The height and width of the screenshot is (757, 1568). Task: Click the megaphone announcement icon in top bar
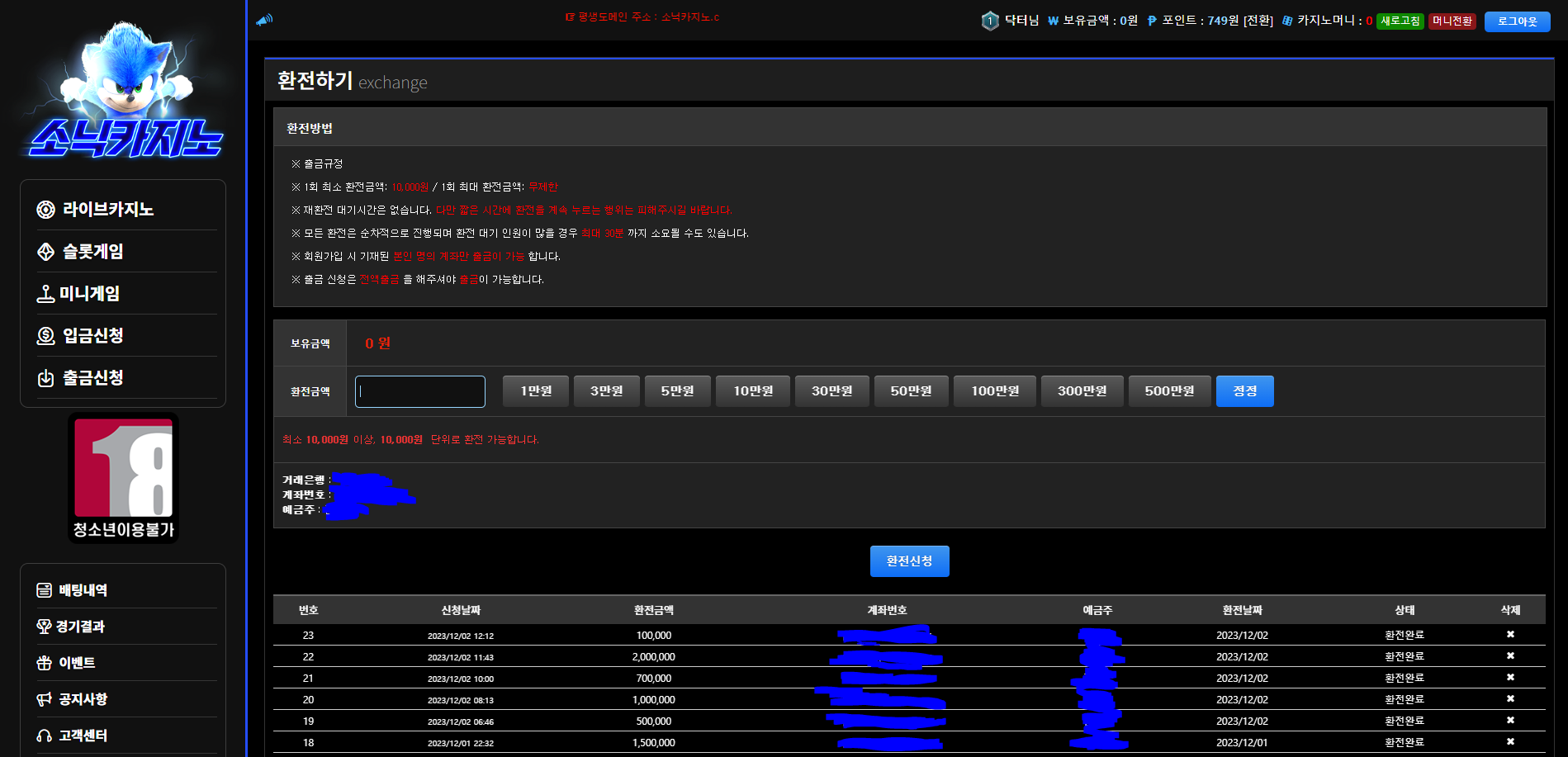264,20
